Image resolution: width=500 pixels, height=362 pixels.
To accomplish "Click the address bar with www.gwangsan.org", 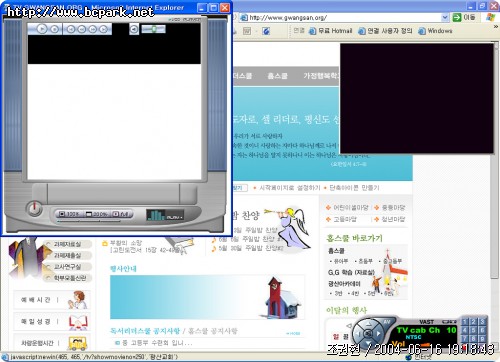I will pyautogui.click(x=343, y=17).
